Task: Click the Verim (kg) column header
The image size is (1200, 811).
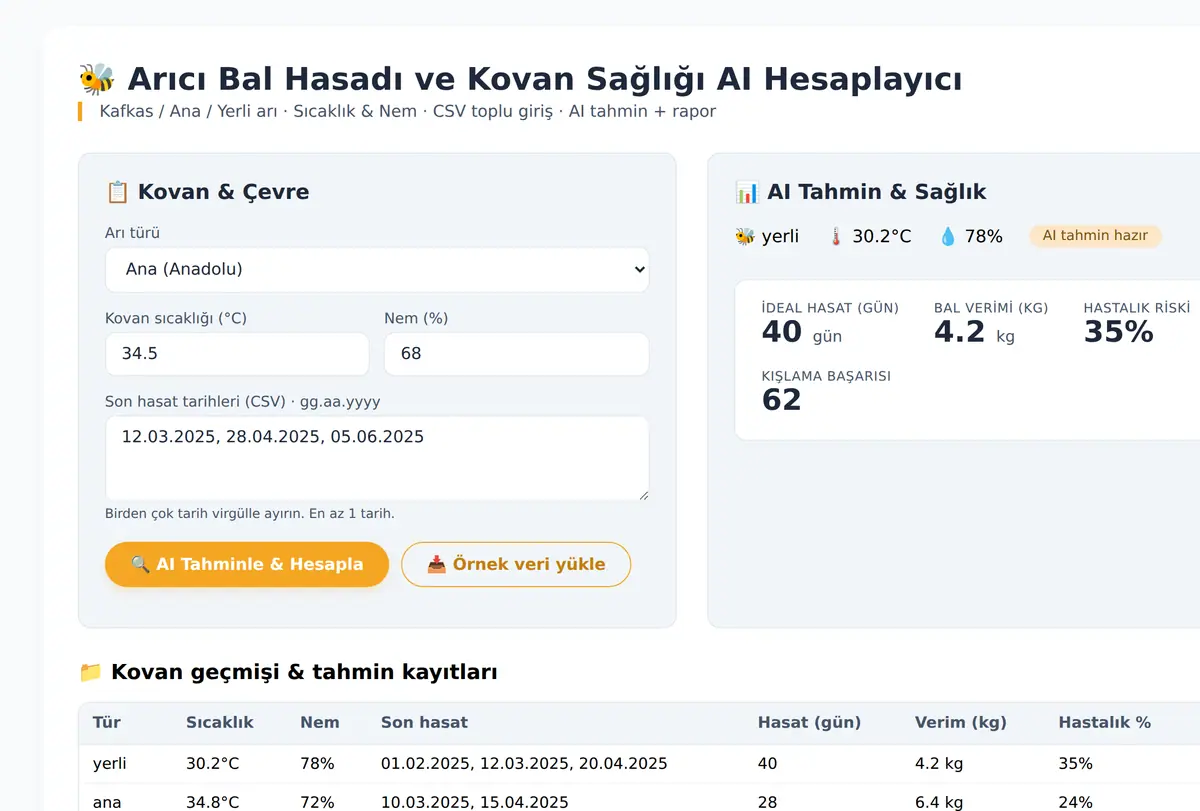Action: tap(961, 722)
